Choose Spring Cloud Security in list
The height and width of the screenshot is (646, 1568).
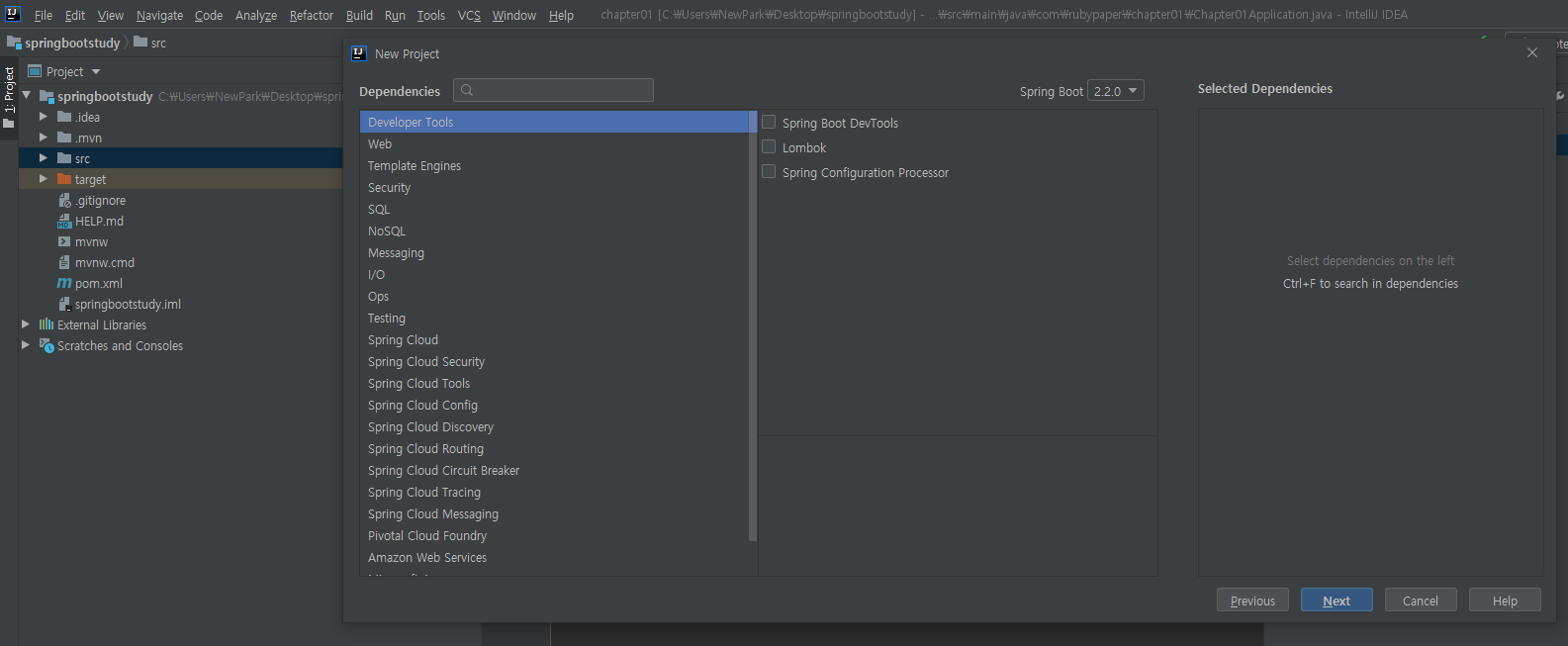[x=555, y=362]
